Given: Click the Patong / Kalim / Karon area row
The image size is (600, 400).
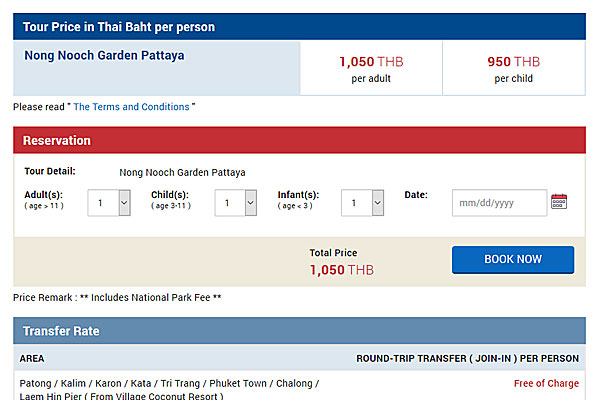Looking at the screenshot, I should pos(299,387).
